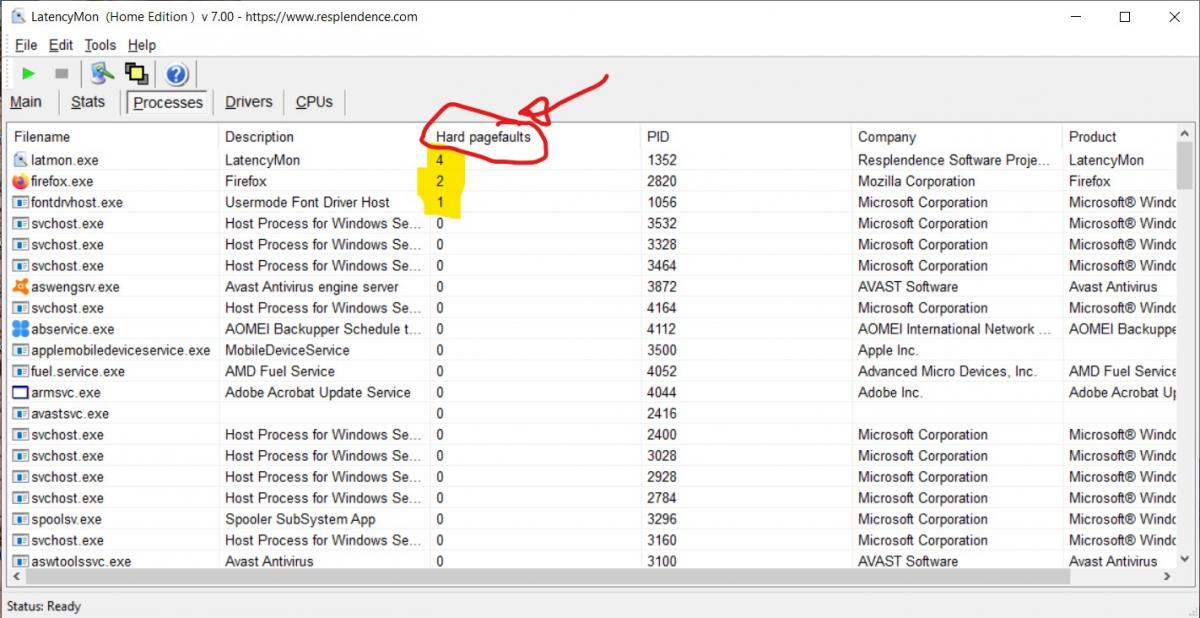Screen dimensions: 1200x618
Task: Click the hard pagefaults value 4
Action: pyautogui.click(x=439, y=160)
